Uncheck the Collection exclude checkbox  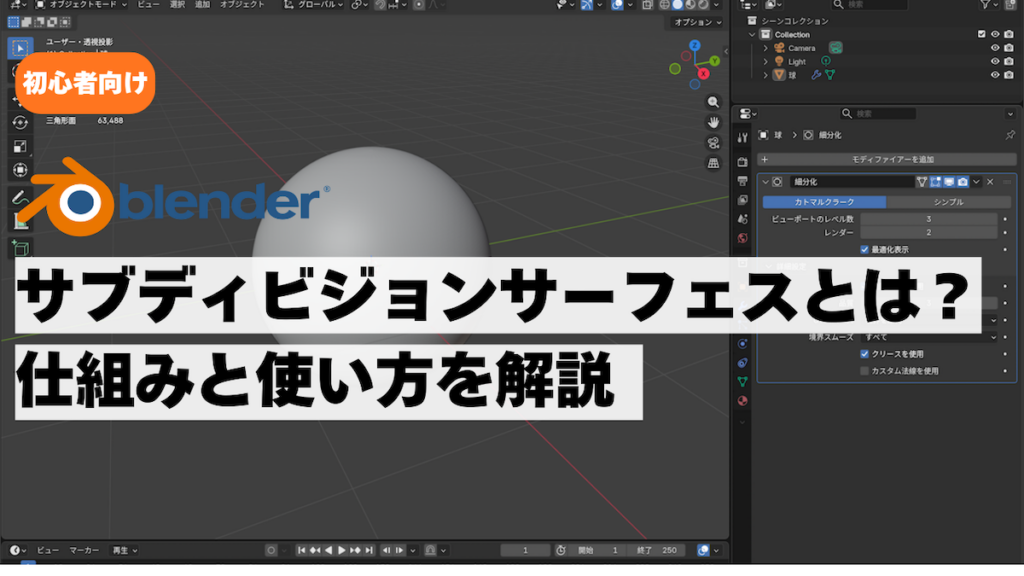[981, 34]
